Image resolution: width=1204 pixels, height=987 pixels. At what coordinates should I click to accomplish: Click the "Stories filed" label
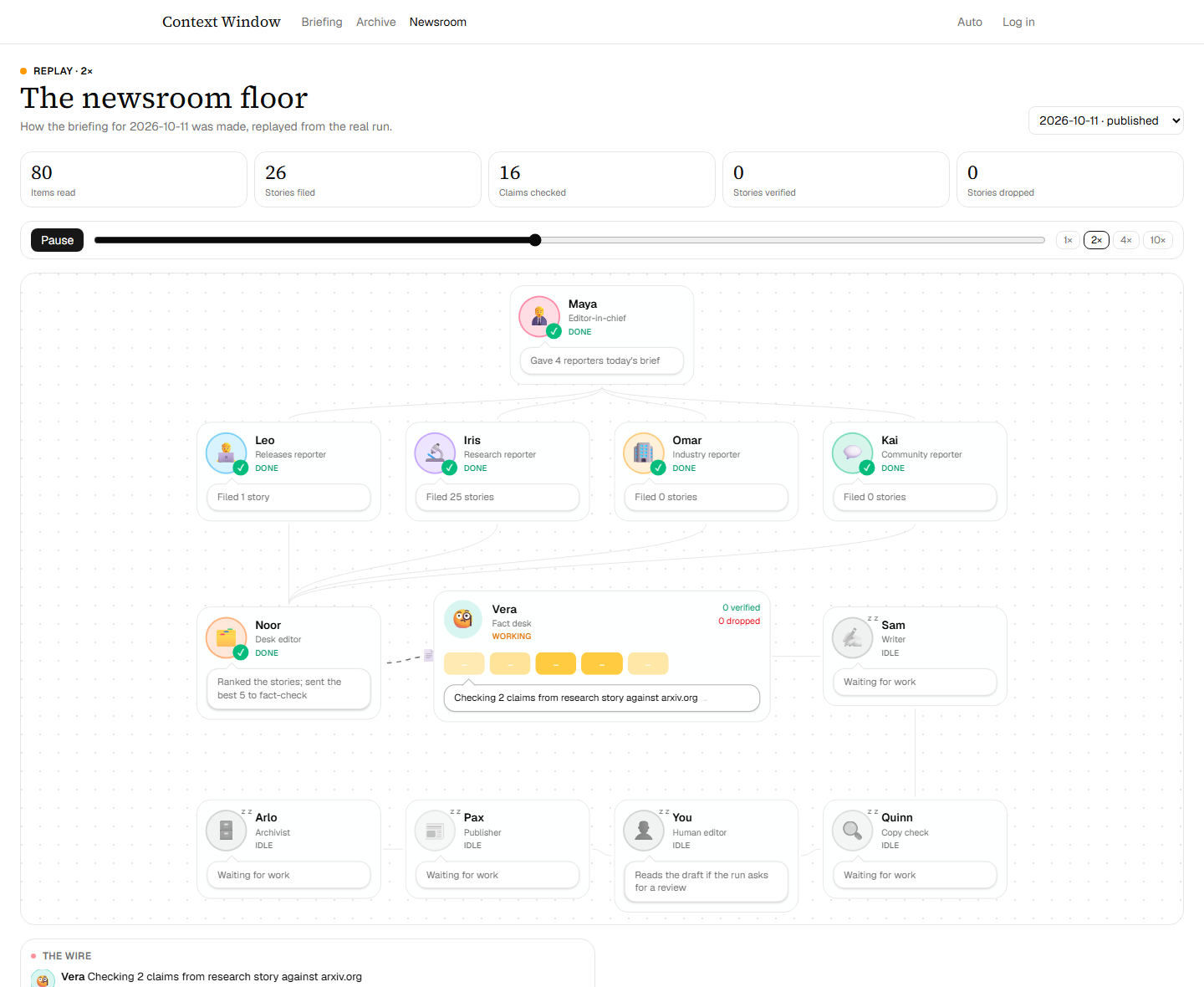pyautogui.click(x=290, y=192)
